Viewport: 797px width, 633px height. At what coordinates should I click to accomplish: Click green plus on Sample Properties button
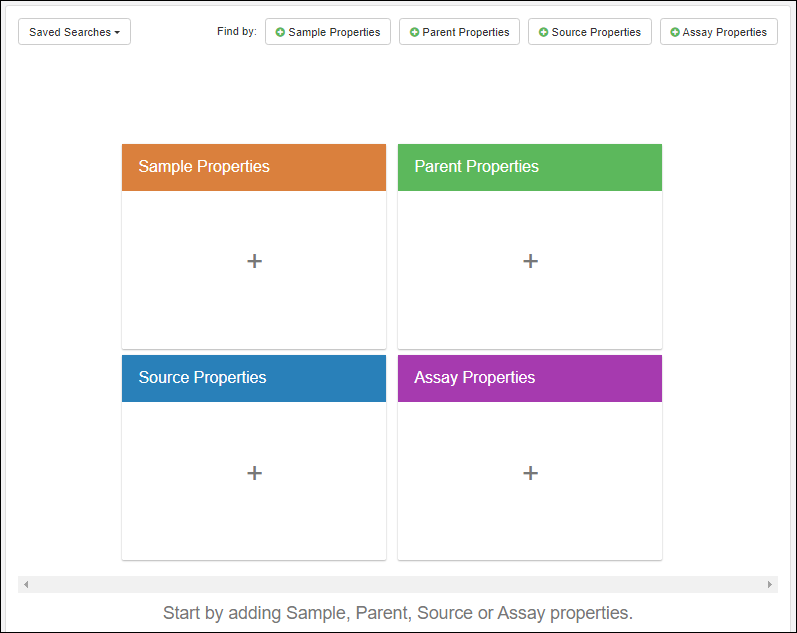[x=280, y=32]
